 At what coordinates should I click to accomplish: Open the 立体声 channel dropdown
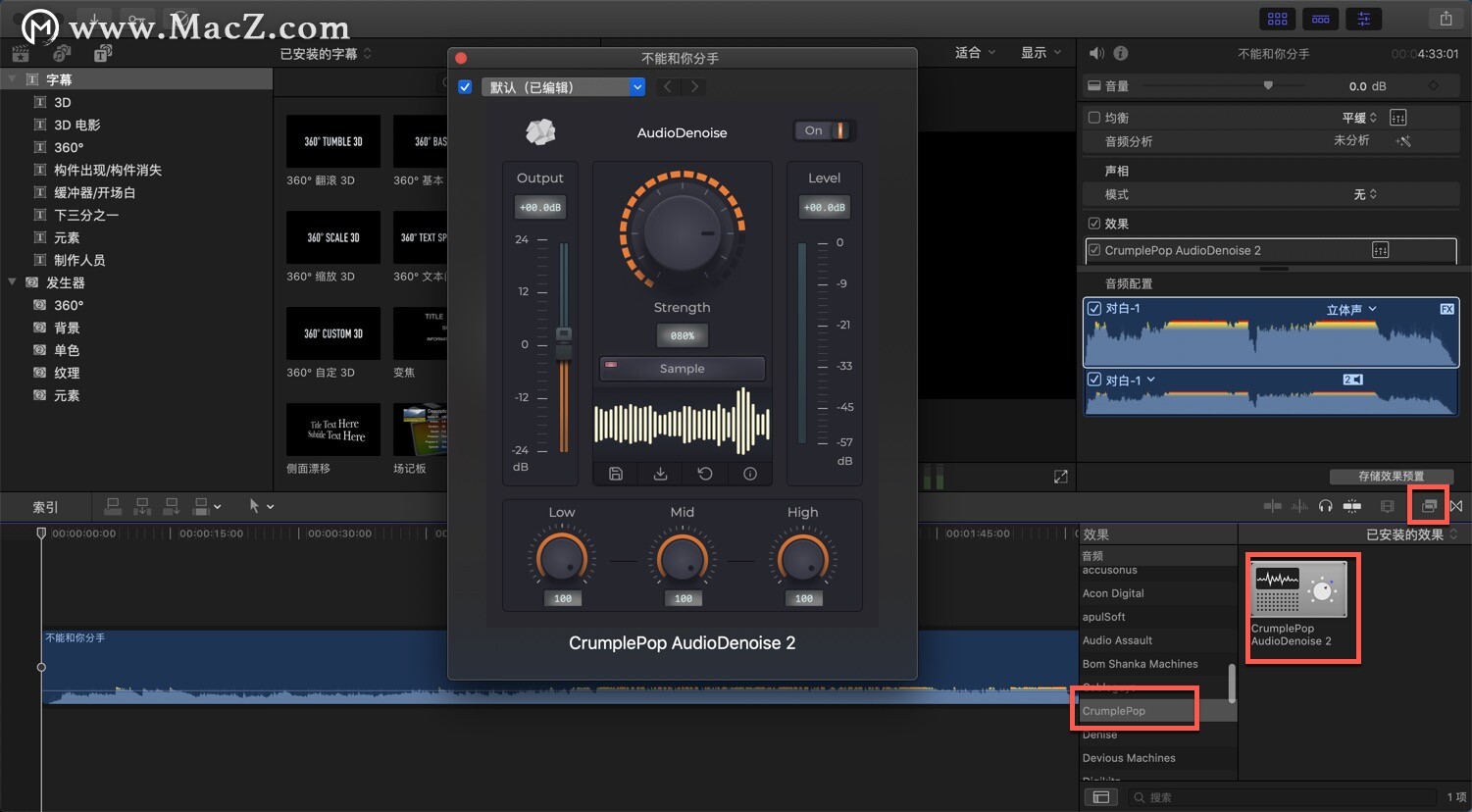(x=1351, y=309)
